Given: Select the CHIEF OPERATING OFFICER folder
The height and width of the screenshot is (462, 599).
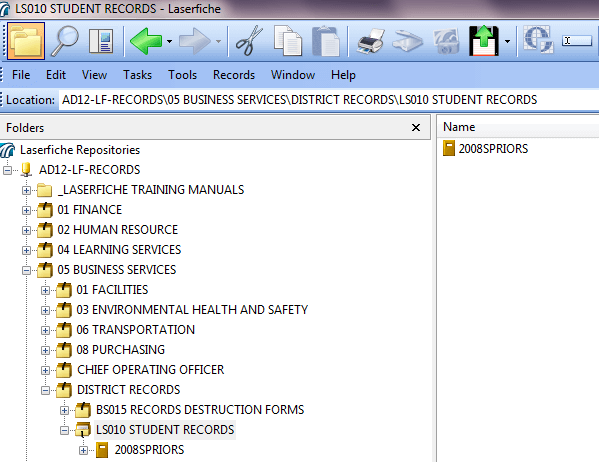Looking at the screenshot, I should click(x=151, y=370).
